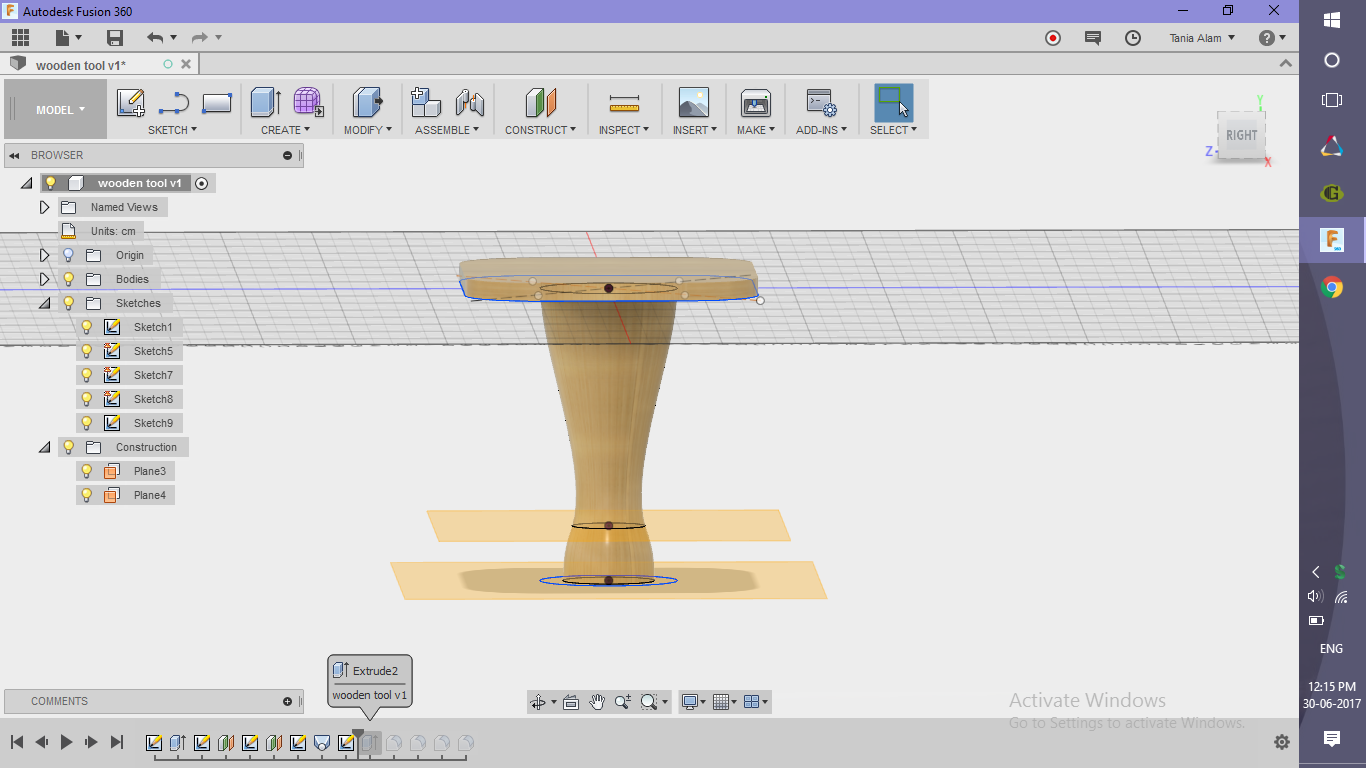The width and height of the screenshot is (1366, 768).
Task: Open the comments notification icon in top bar
Action: click(1093, 38)
